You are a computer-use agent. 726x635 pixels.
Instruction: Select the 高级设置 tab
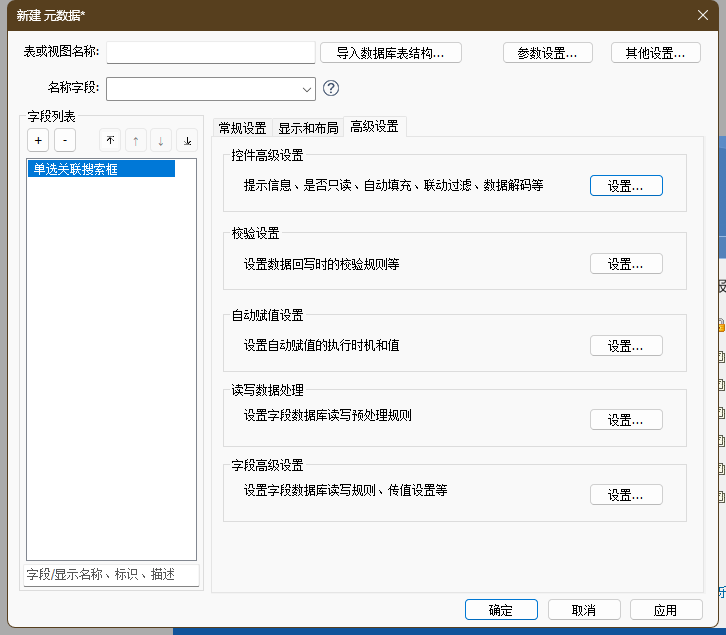pyautogui.click(x=374, y=127)
